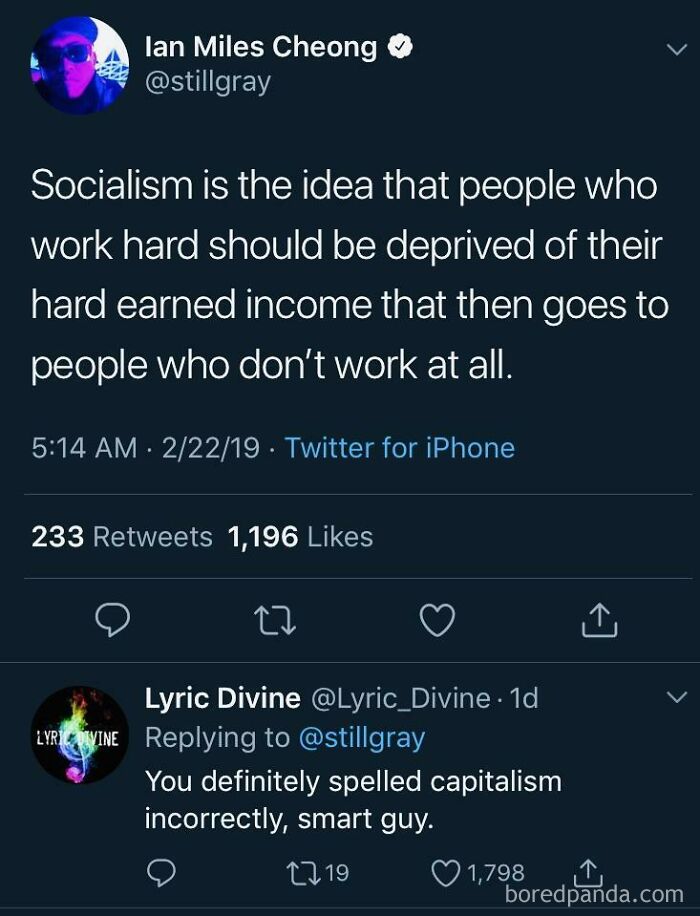Select the retweet icon on Ian's tweet
Screen dimensions: 700x916
(275, 620)
